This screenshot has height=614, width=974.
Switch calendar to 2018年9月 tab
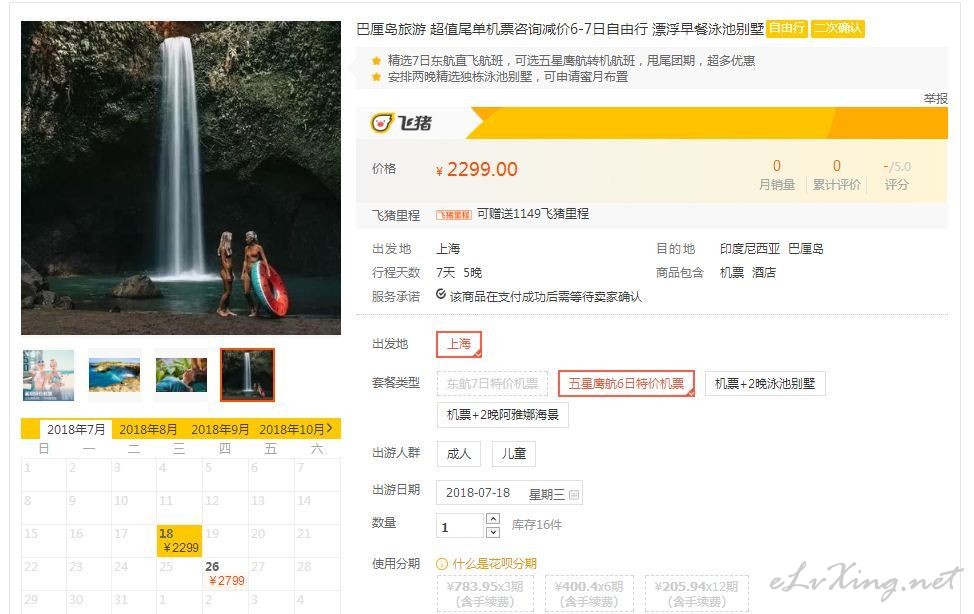pos(220,429)
